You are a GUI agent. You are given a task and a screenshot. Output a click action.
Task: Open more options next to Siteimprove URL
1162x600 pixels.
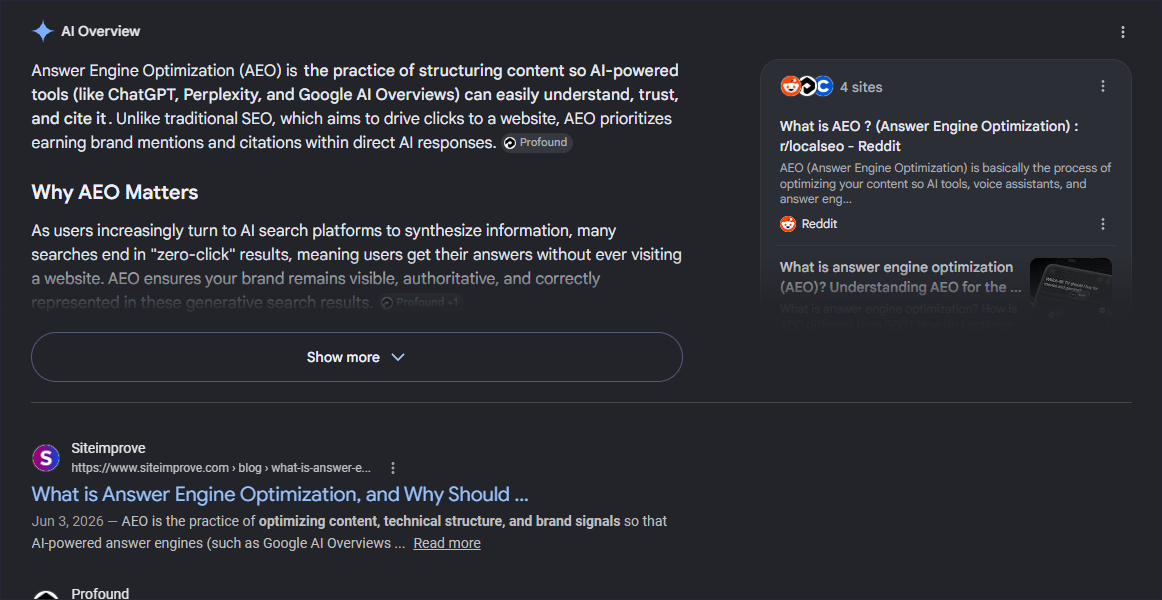click(x=393, y=468)
